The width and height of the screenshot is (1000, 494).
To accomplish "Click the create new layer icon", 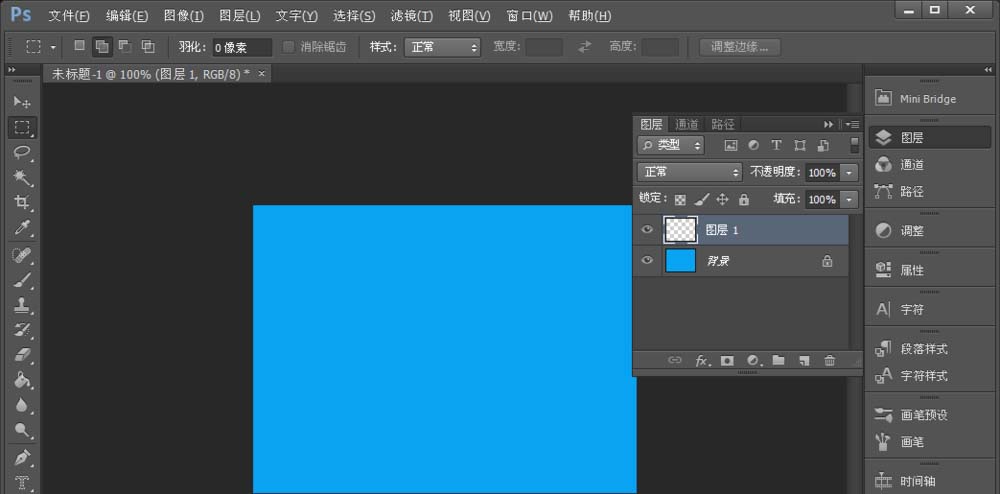I will coord(804,360).
